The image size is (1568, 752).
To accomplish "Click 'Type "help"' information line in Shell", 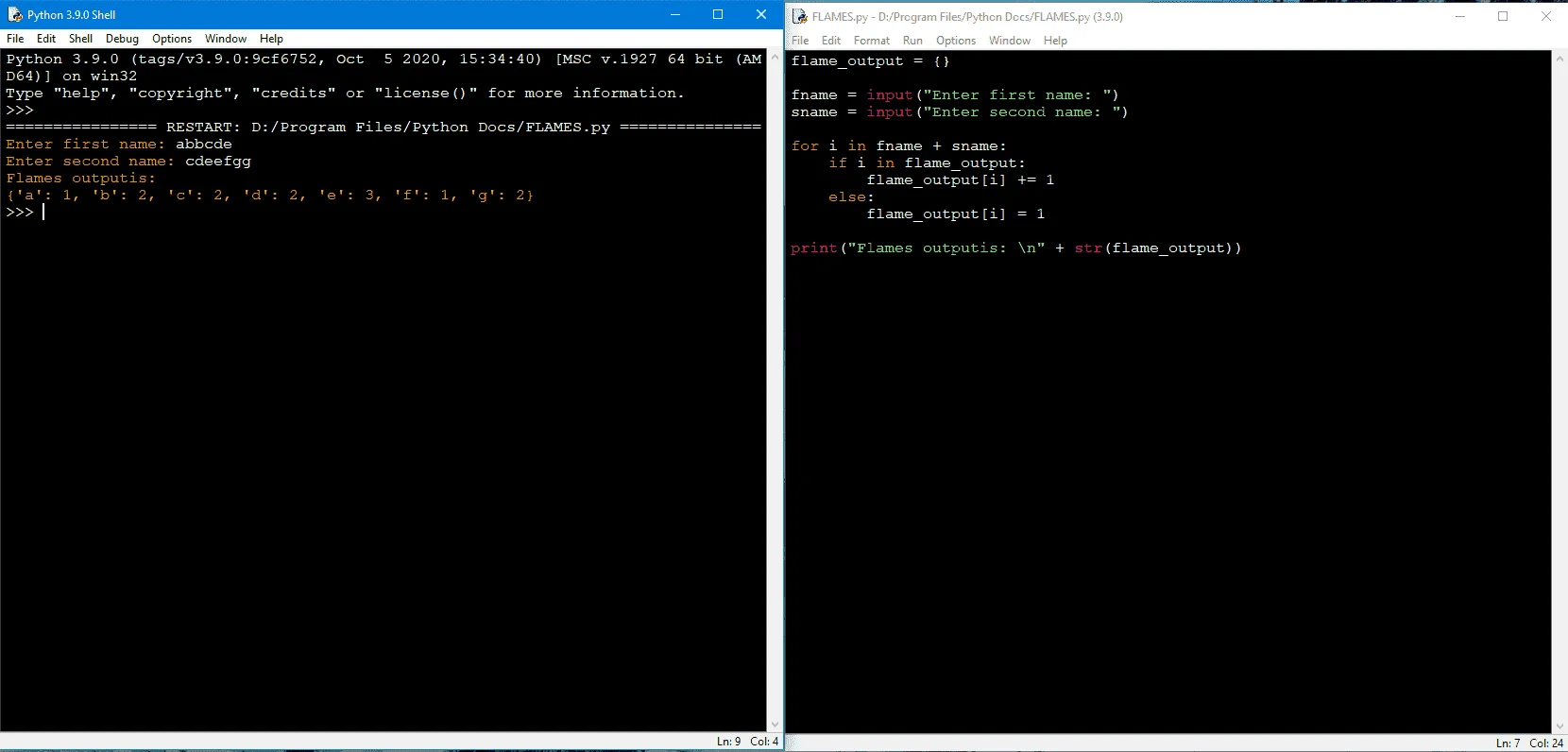I will coord(345,93).
